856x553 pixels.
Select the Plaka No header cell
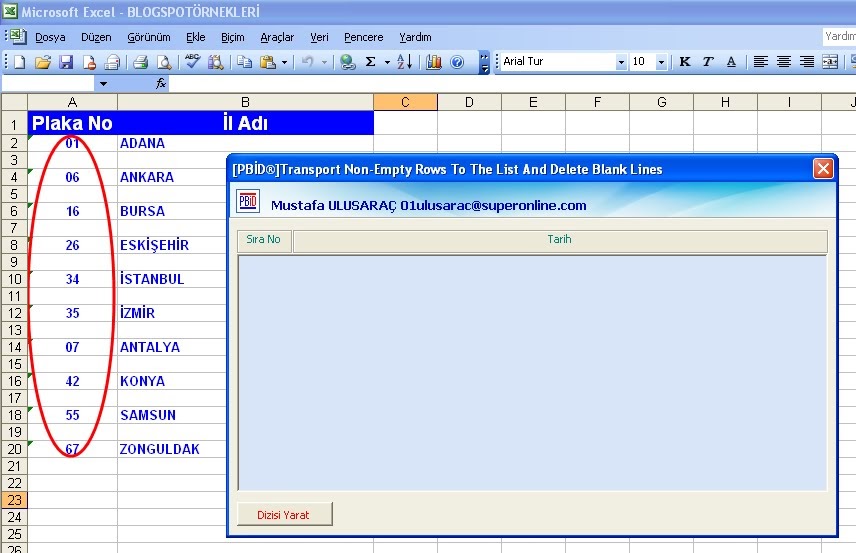(72, 123)
